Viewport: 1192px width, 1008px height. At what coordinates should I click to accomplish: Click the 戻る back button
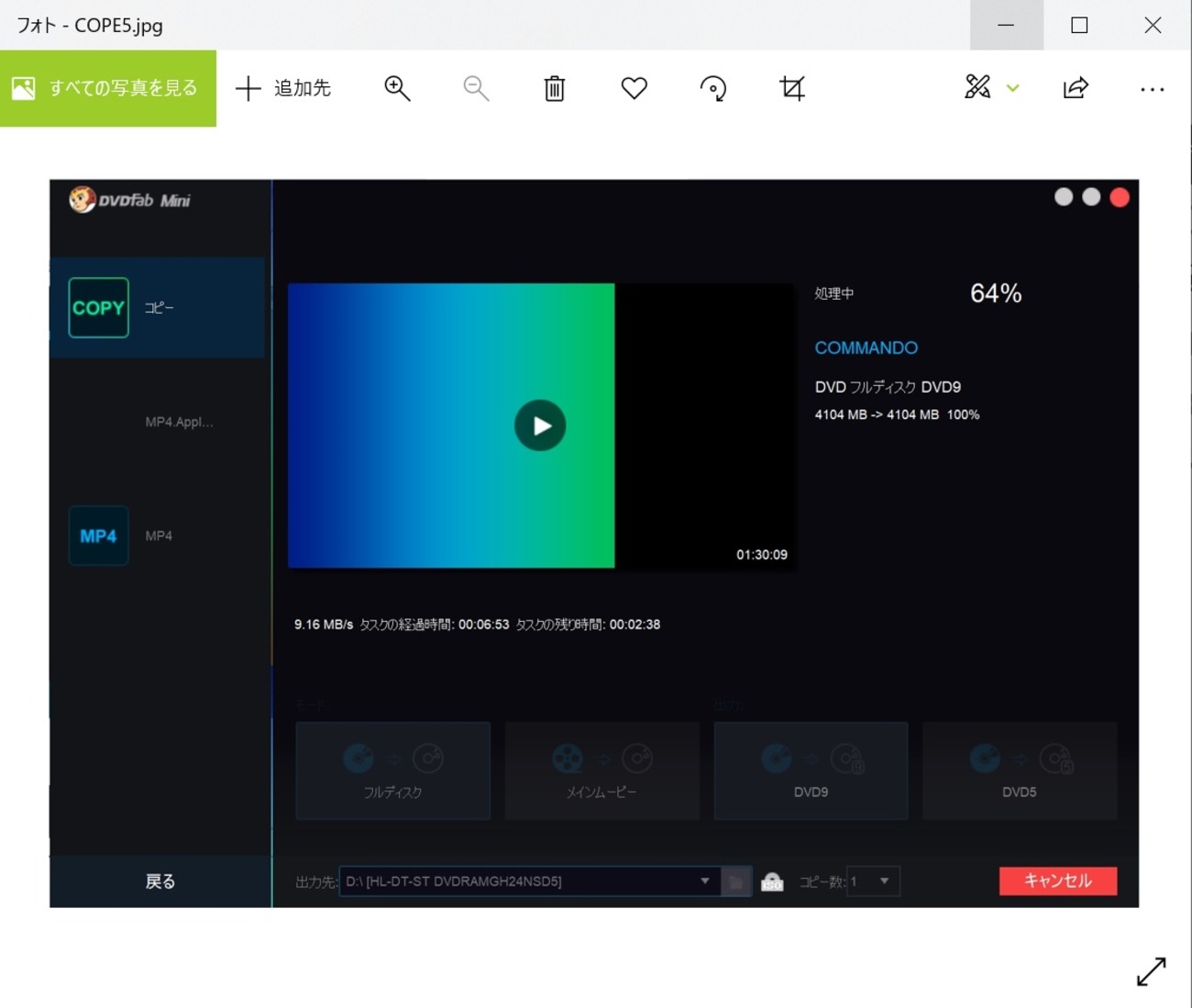(160, 881)
